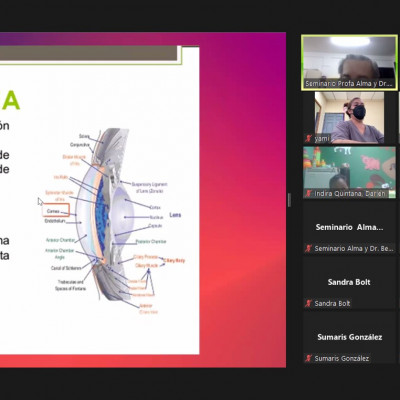Click muted mic icon by Seminario Alma y Dr. Be label

308,248
